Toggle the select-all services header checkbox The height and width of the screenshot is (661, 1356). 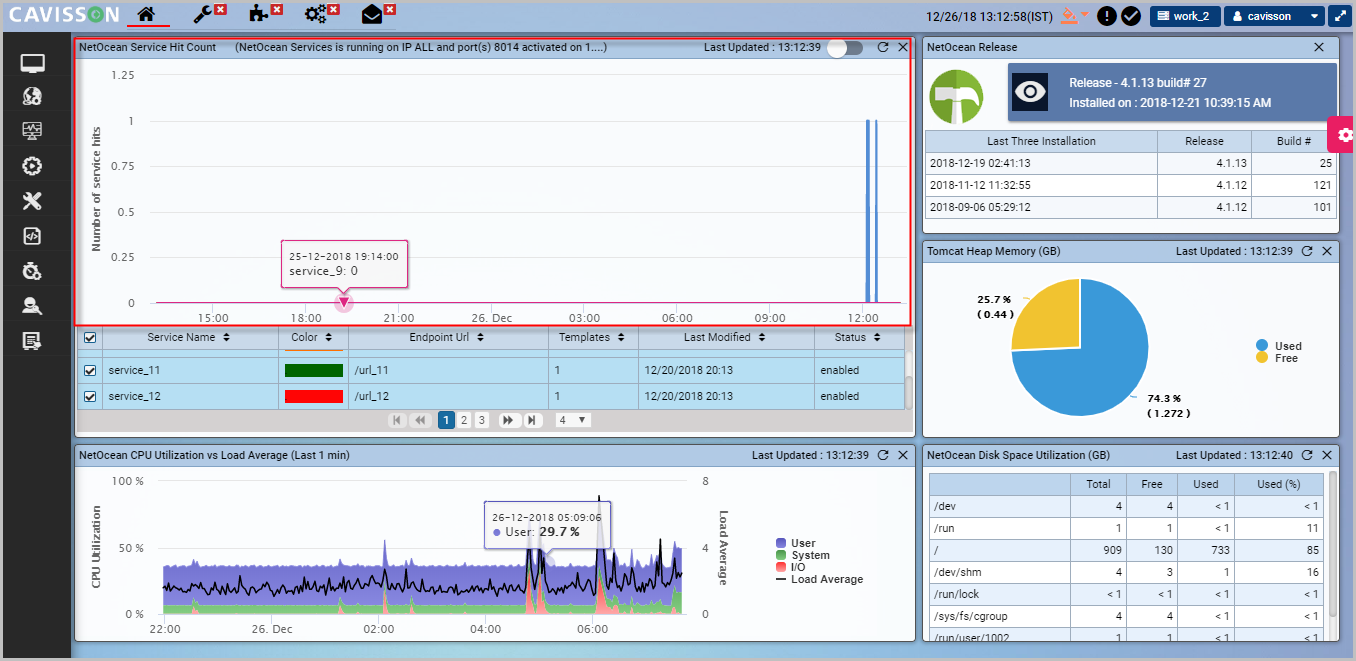coord(90,338)
